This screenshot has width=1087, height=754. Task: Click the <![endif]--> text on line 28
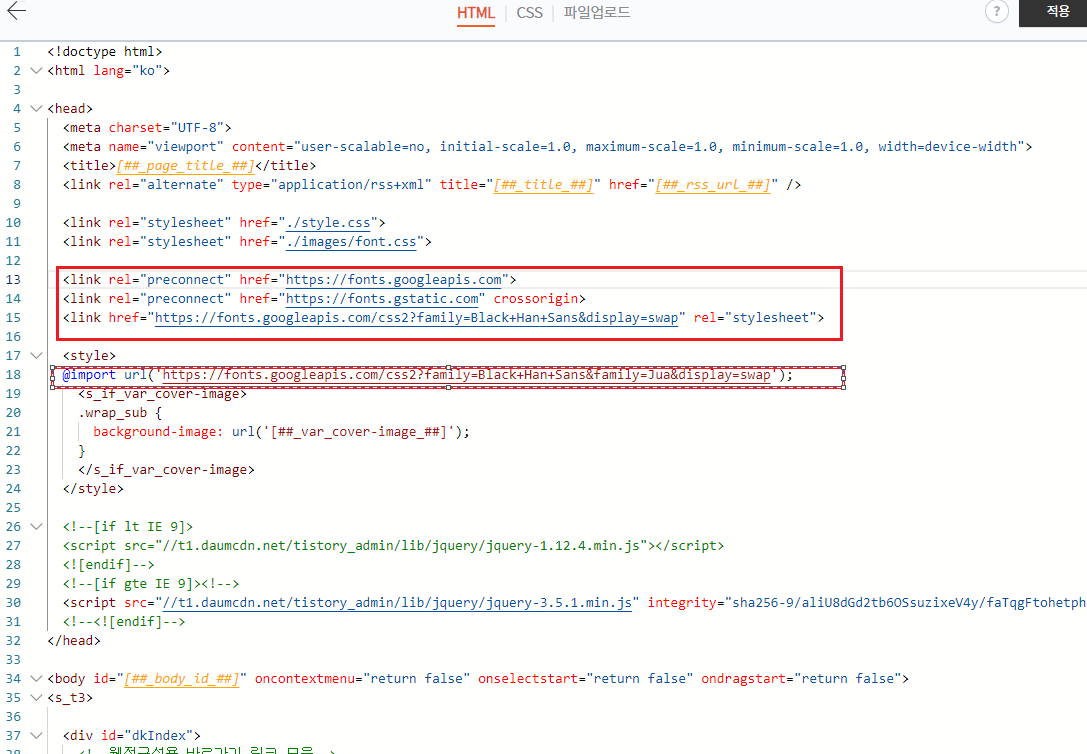[108, 565]
